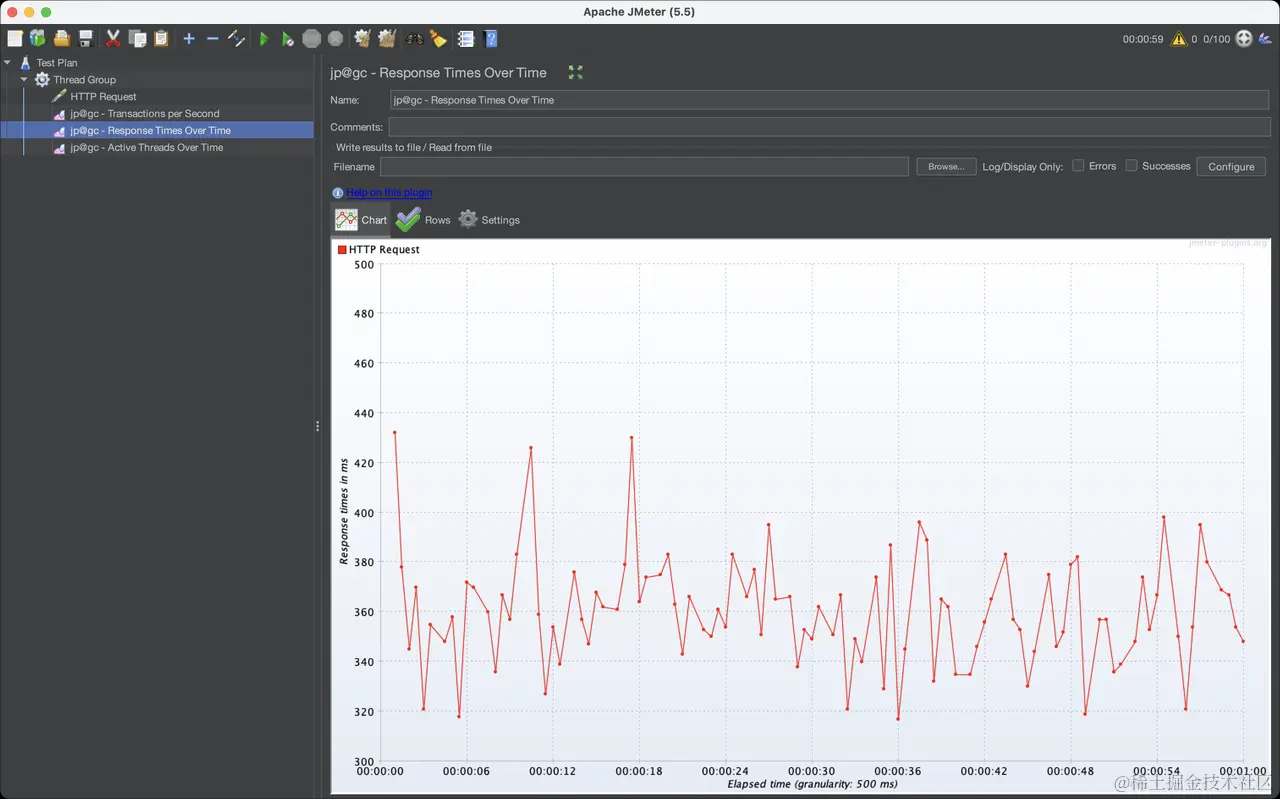The height and width of the screenshot is (799, 1280).
Task: Click the Paste clipboard icon
Action: tap(161, 39)
